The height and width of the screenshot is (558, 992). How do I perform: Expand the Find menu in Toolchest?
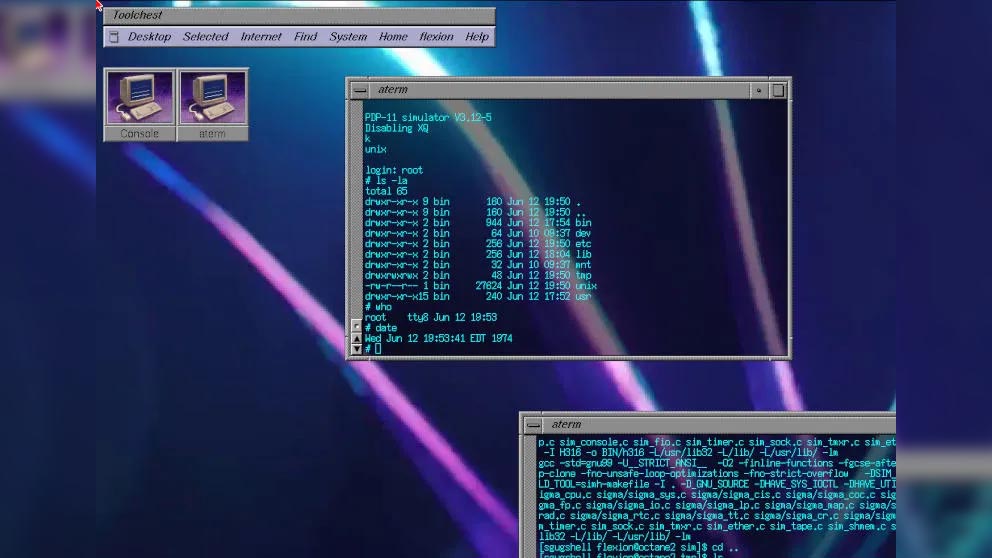305,37
